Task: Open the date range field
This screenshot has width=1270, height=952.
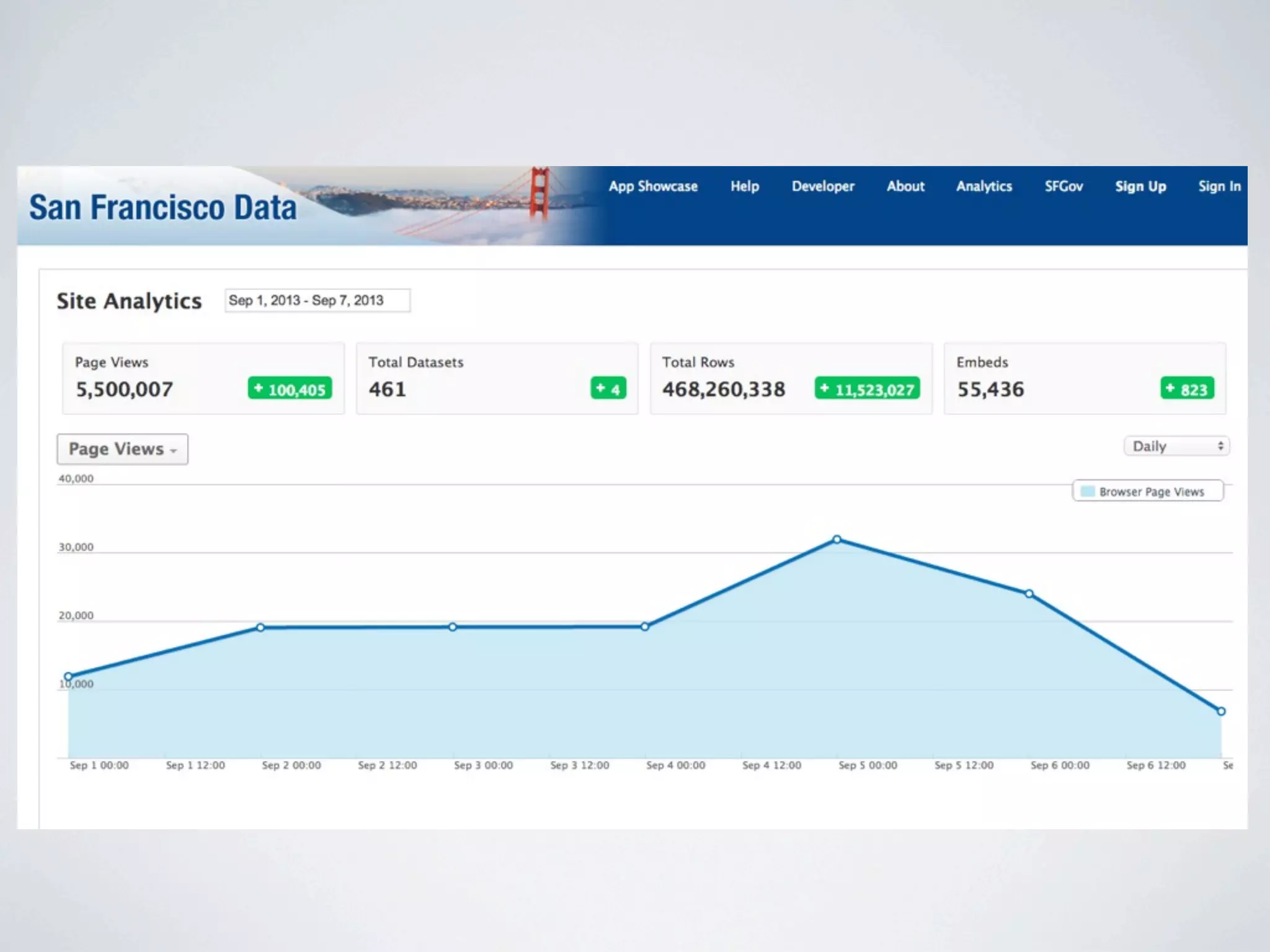Action: pos(317,301)
